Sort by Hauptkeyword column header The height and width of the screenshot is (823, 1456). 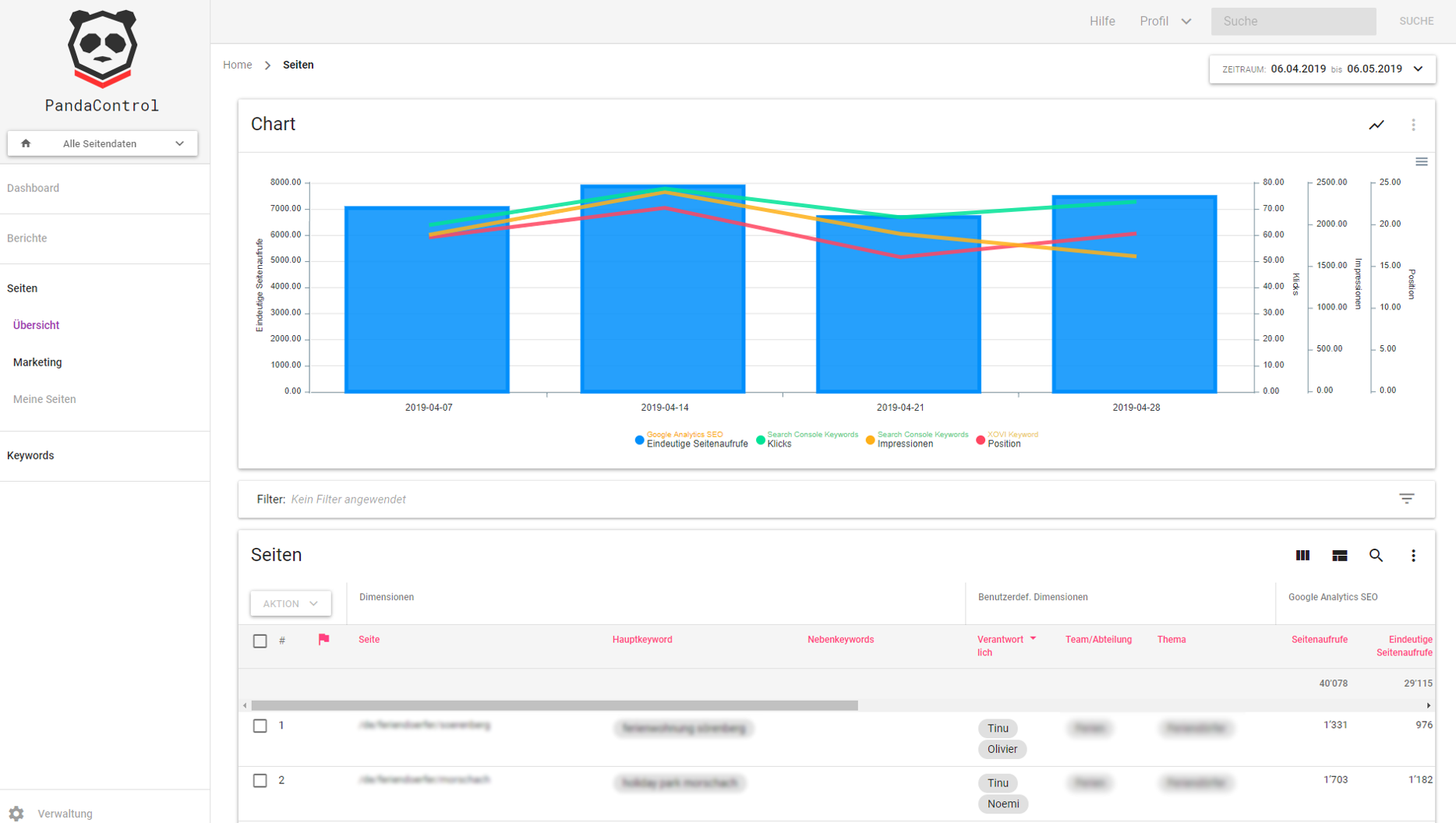tap(642, 640)
